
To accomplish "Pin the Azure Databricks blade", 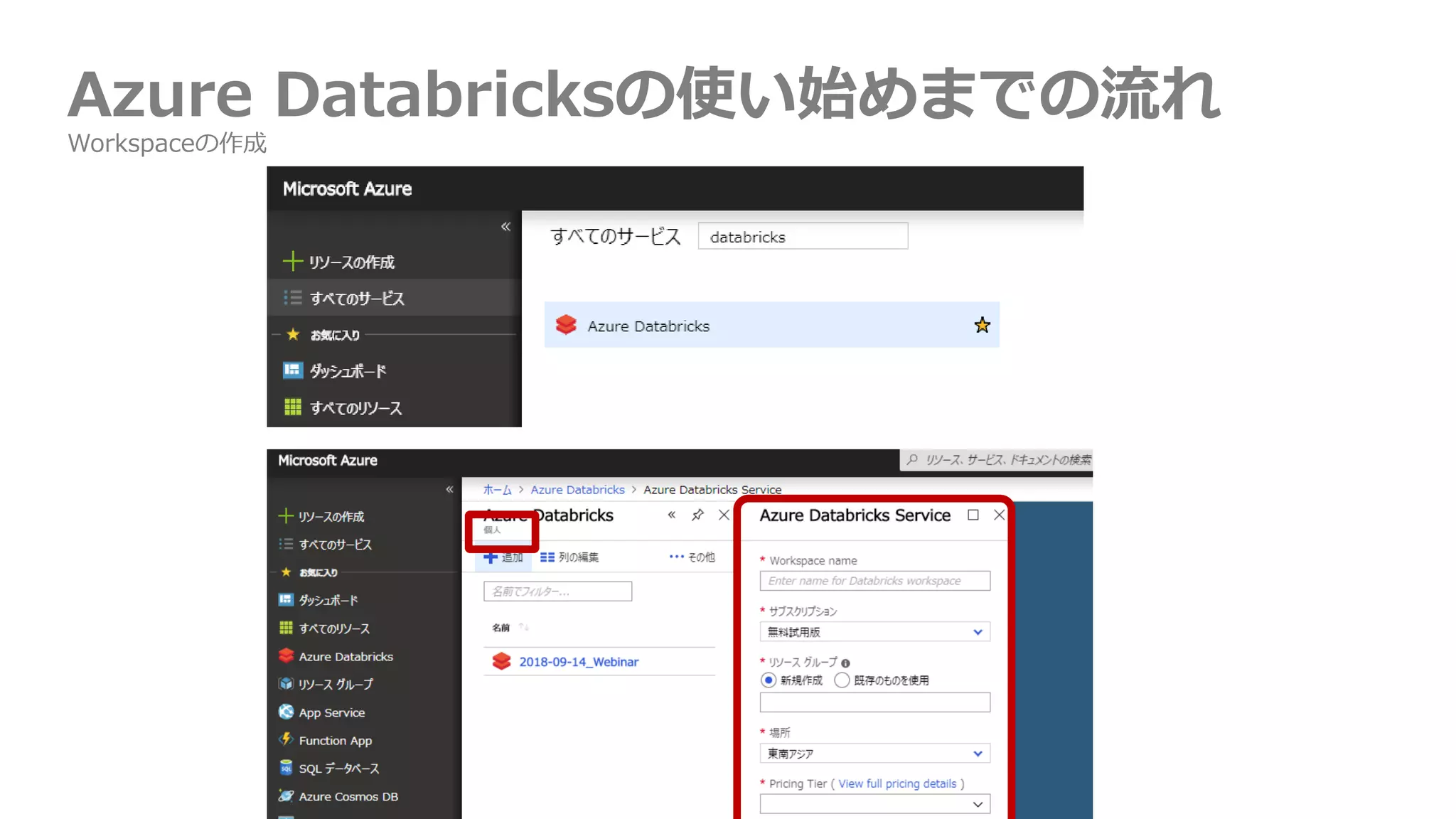I will pos(697,515).
